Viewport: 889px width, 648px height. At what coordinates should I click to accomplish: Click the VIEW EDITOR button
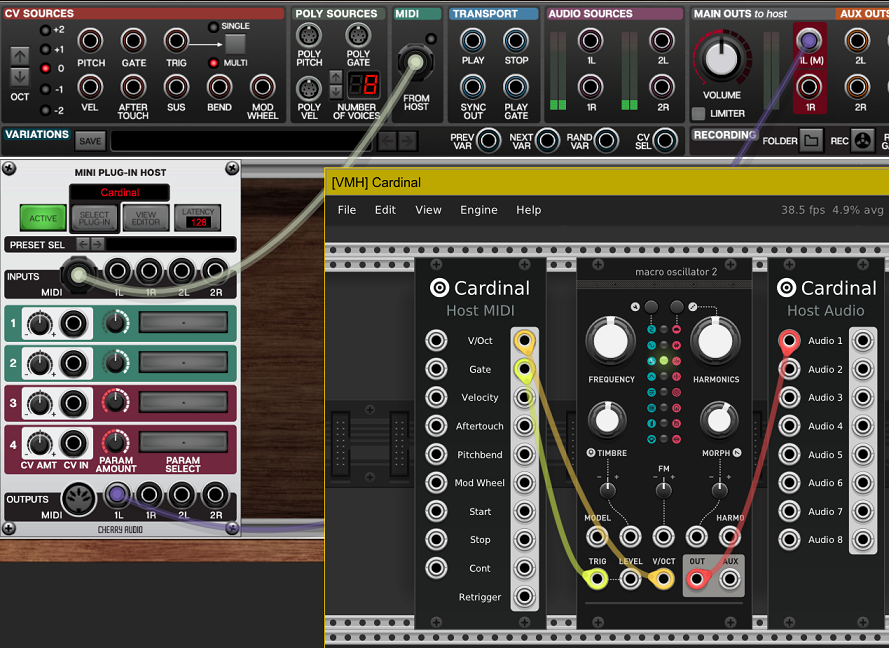pyautogui.click(x=146, y=218)
